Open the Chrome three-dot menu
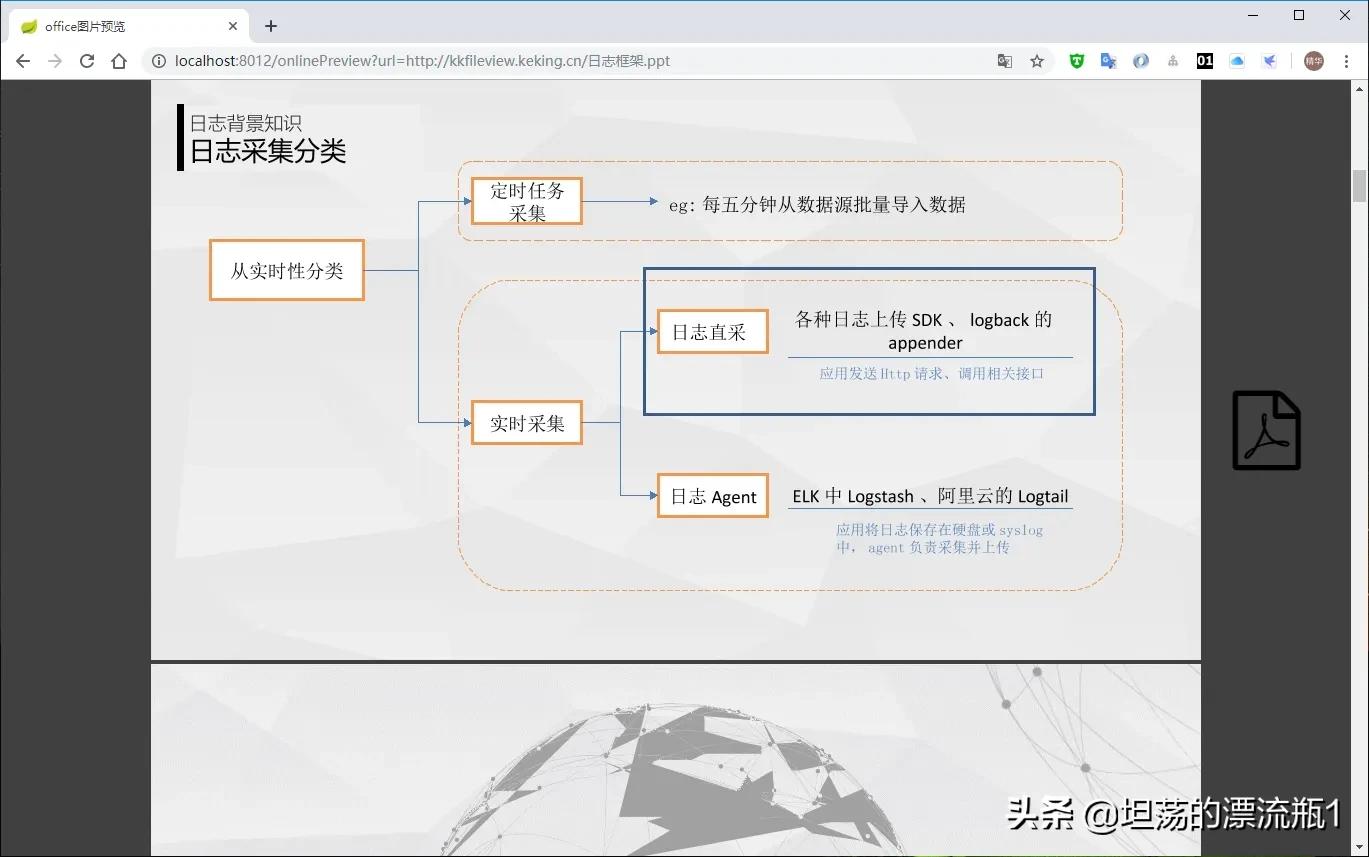The width and height of the screenshot is (1369, 857). pos(1345,61)
